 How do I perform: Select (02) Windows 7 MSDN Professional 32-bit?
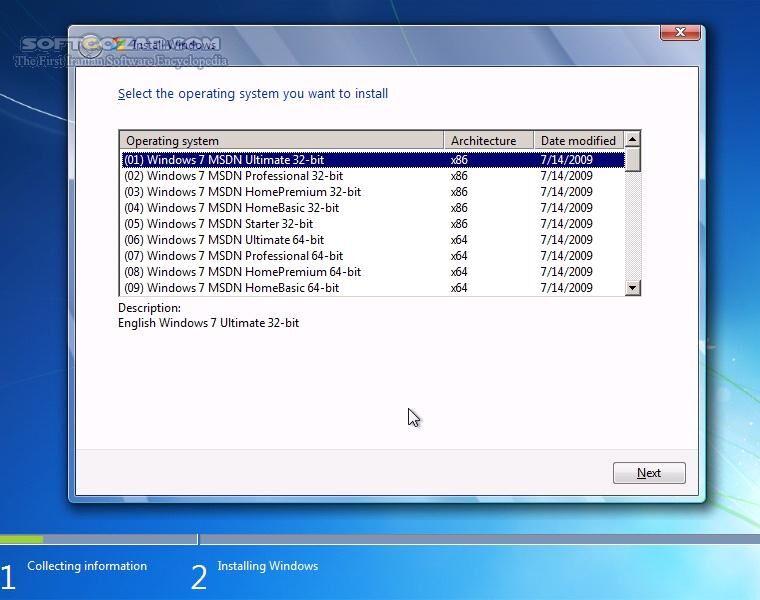pos(373,176)
